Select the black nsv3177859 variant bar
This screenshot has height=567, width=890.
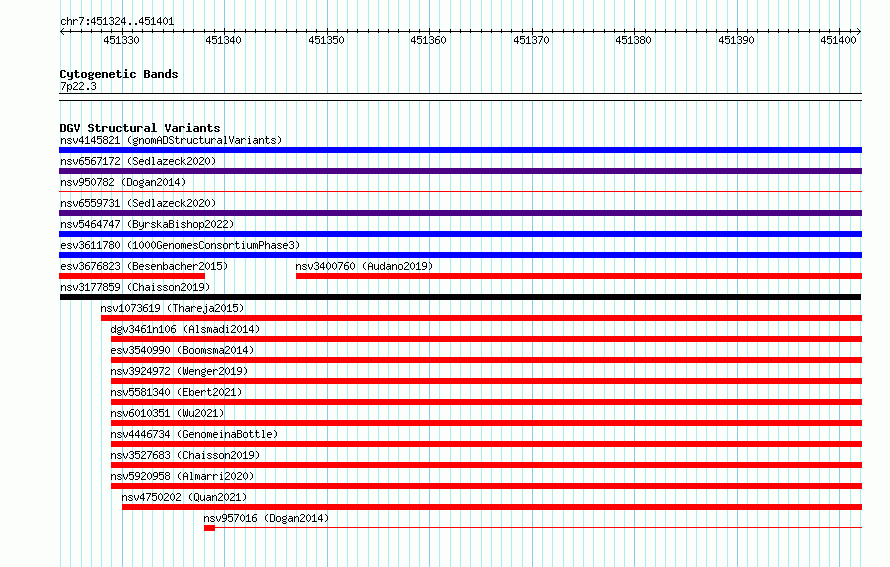460,297
